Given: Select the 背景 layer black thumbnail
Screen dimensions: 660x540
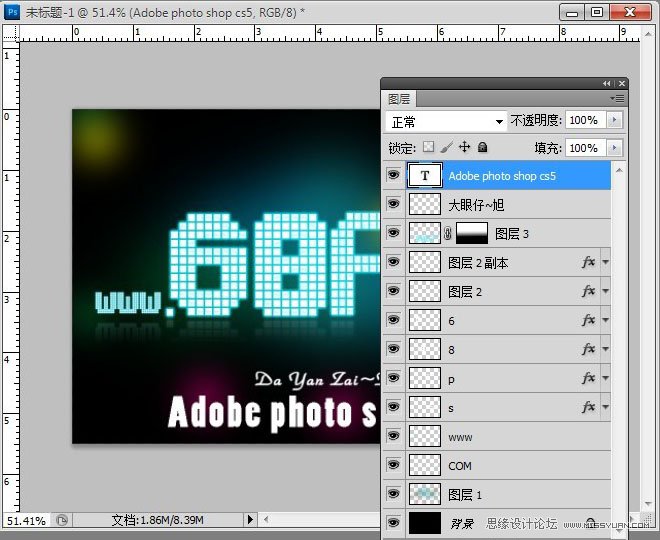Looking at the screenshot, I should tap(425, 523).
